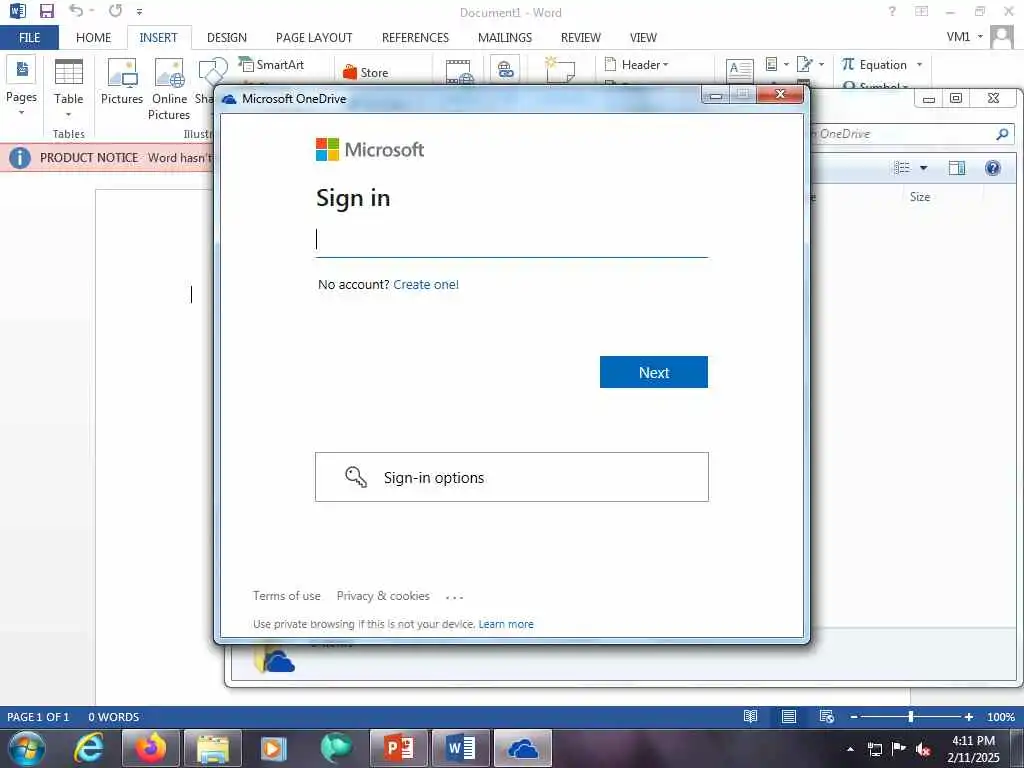Open the Windows Start menu
The height and width of the screenshot is (768, 1024).
[27, 748]
